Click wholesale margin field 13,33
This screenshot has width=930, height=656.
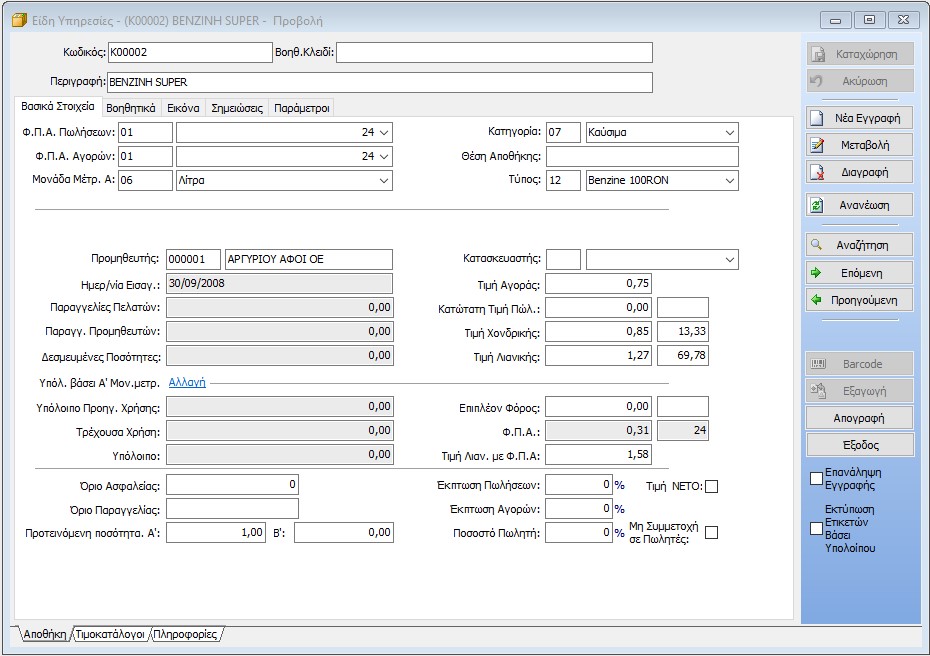[683, 332]
